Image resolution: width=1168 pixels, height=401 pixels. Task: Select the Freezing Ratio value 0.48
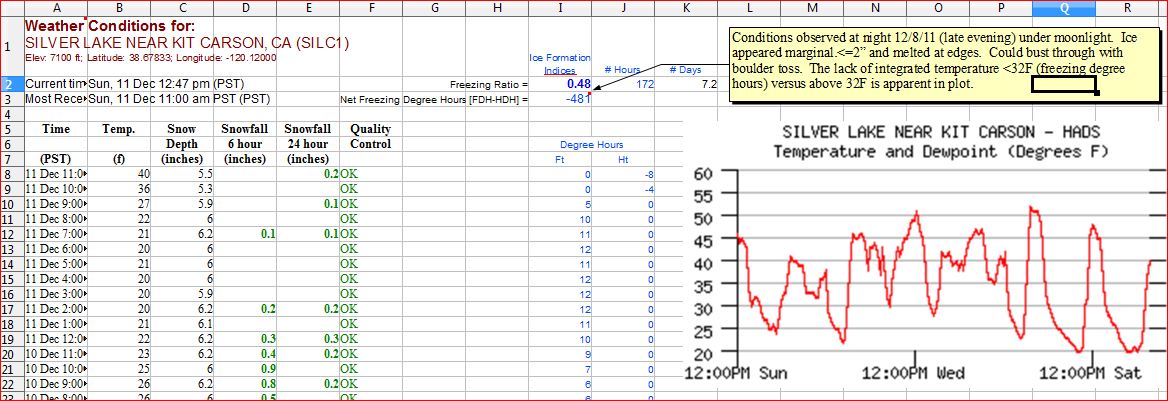[x=559, y=83]
